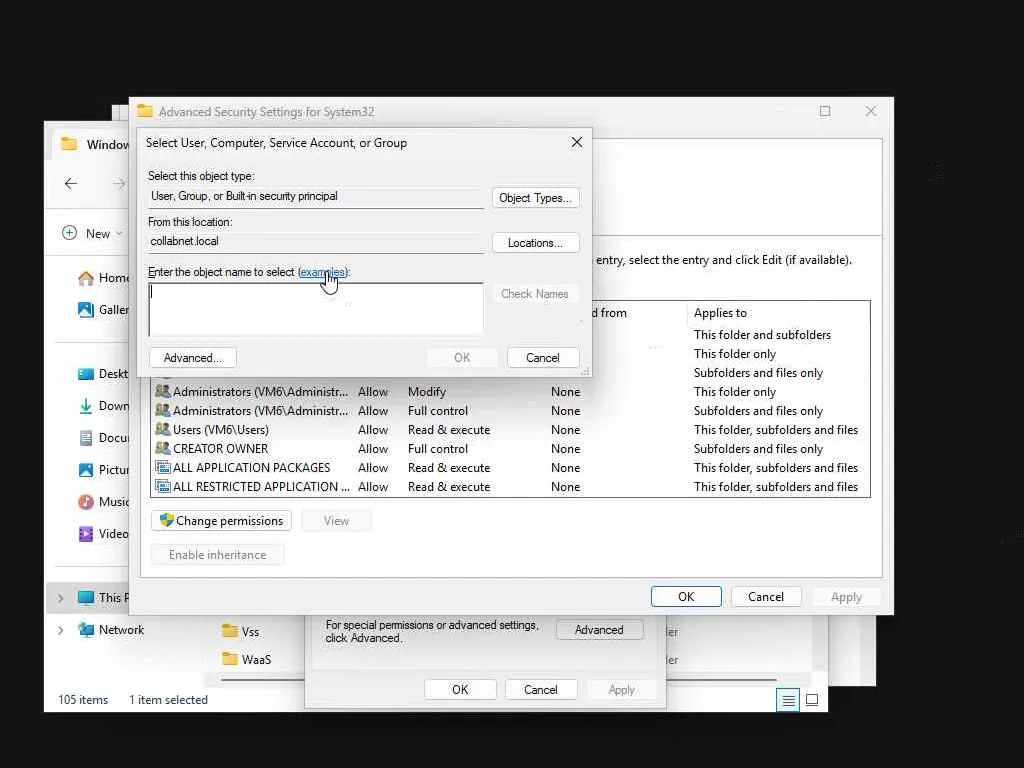This screenshot has height=768, width=1024.
Task: Open the Advanced... search button
Action: tap(193, 358)
